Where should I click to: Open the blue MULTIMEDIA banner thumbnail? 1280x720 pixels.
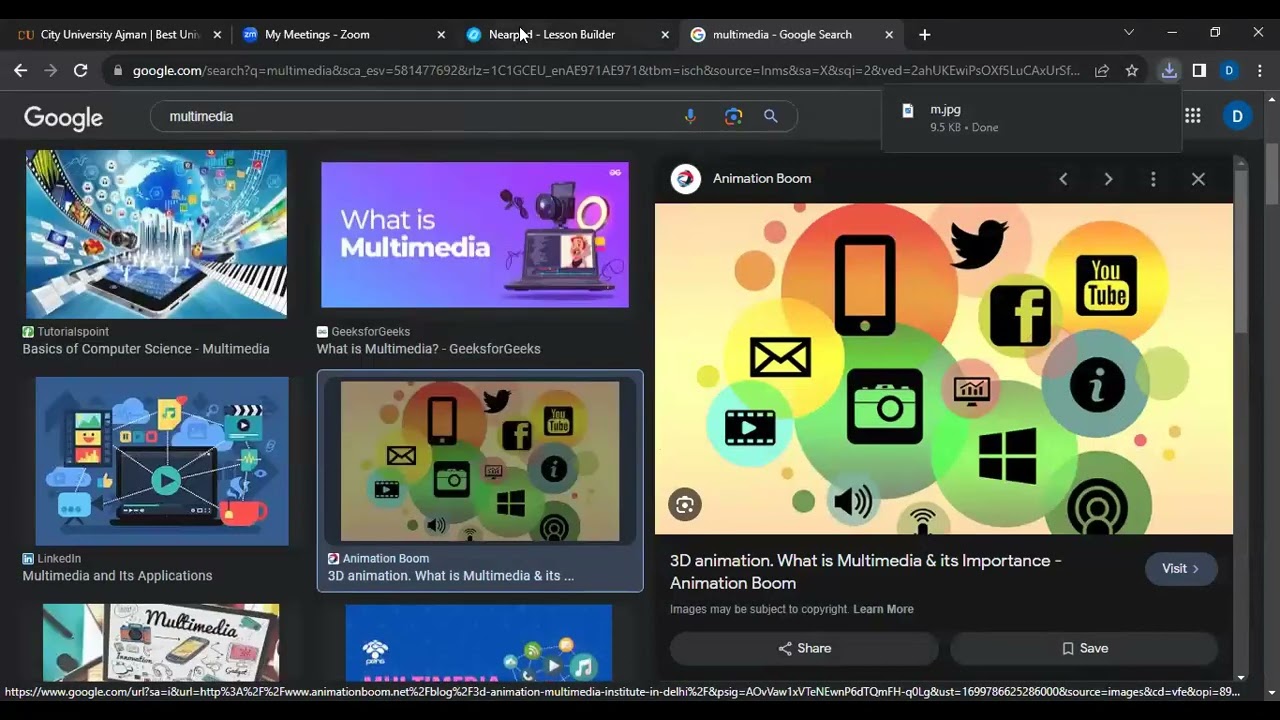coord(479,642)
